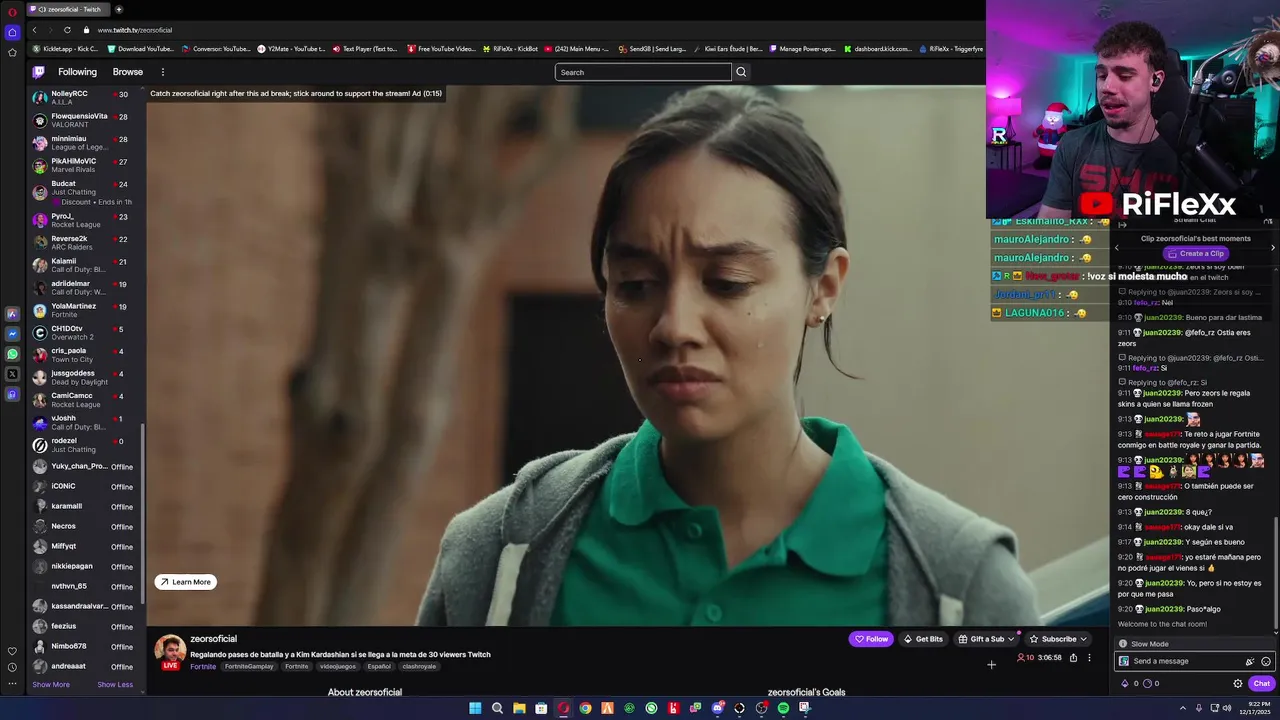The width and height of the screenshot is (1280, 720).
Task: Open the FortniteGameplay tag
Action: [x=249, y=666]
